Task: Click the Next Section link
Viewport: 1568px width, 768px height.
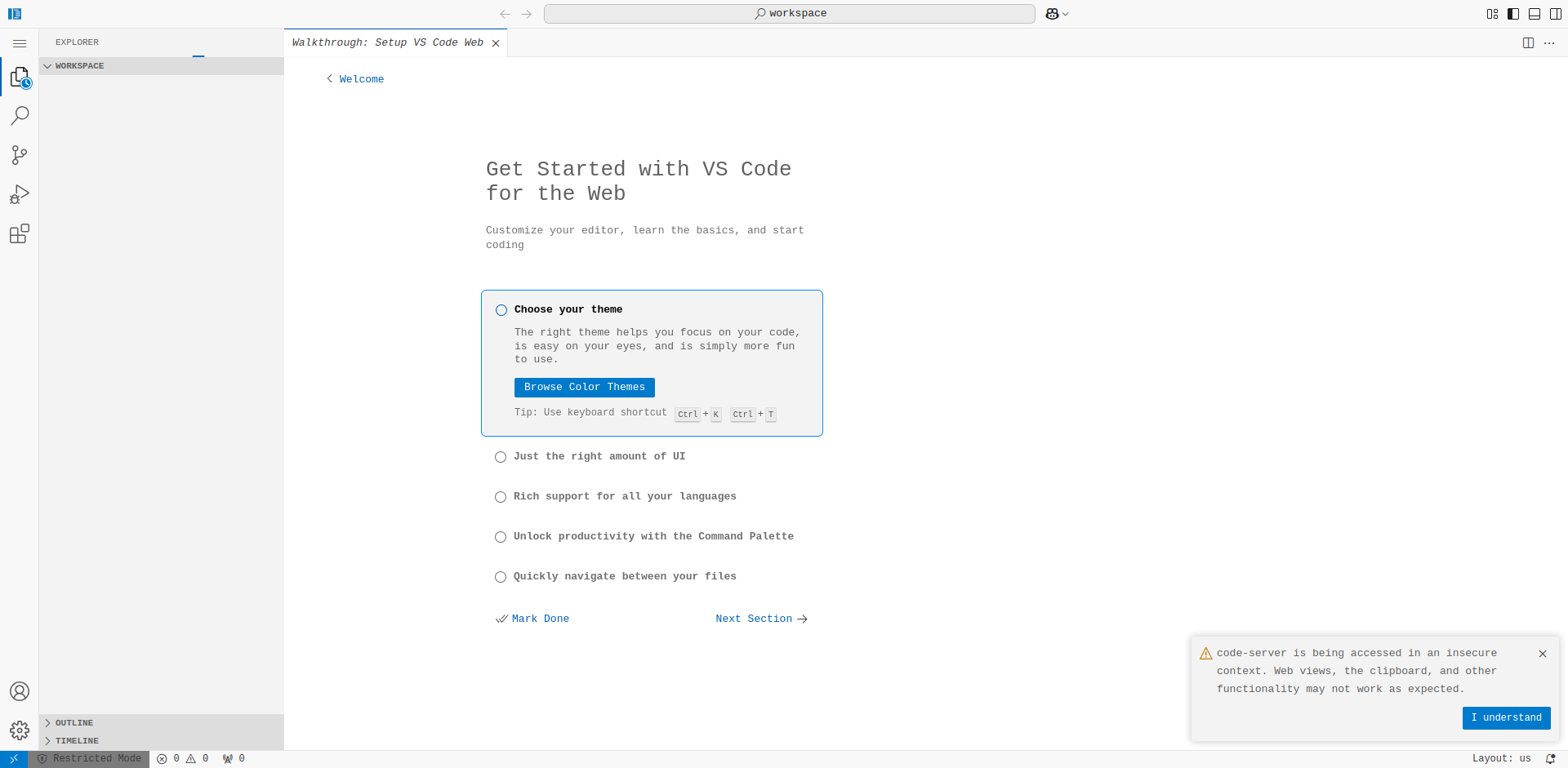Action: click(761, 619)
